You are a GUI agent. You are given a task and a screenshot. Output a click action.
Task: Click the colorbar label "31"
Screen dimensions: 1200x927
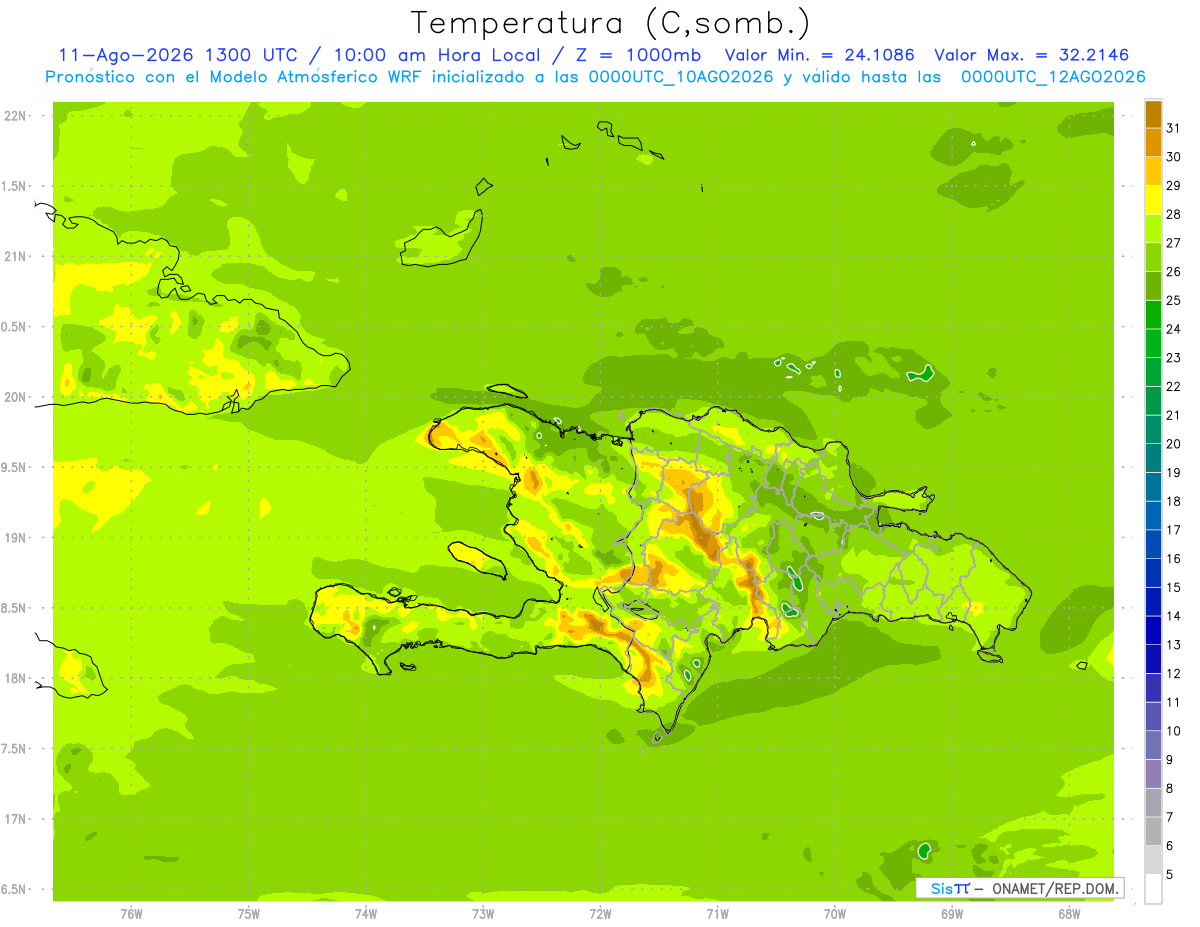click(1173, 128)
